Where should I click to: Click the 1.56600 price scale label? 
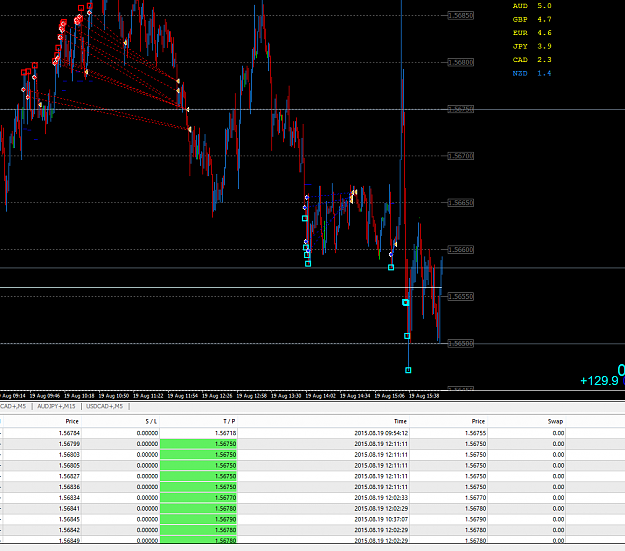coord(461,250)
